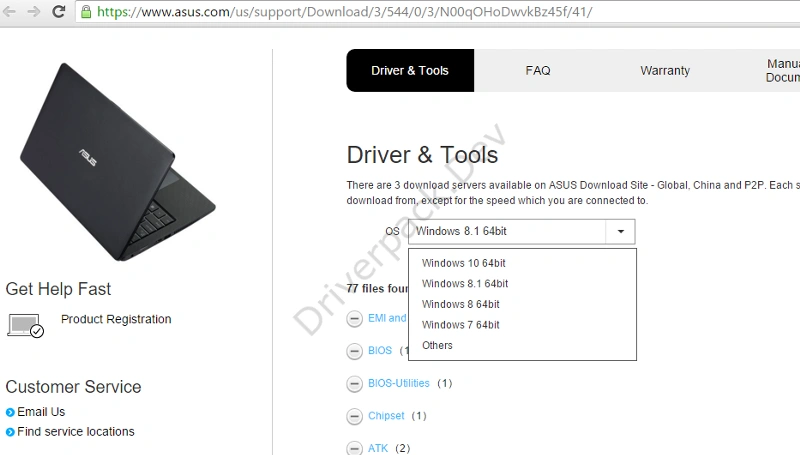Open the Email Us link
The height and width of the screenshot is (455, 800).
[x=41, y=412]
